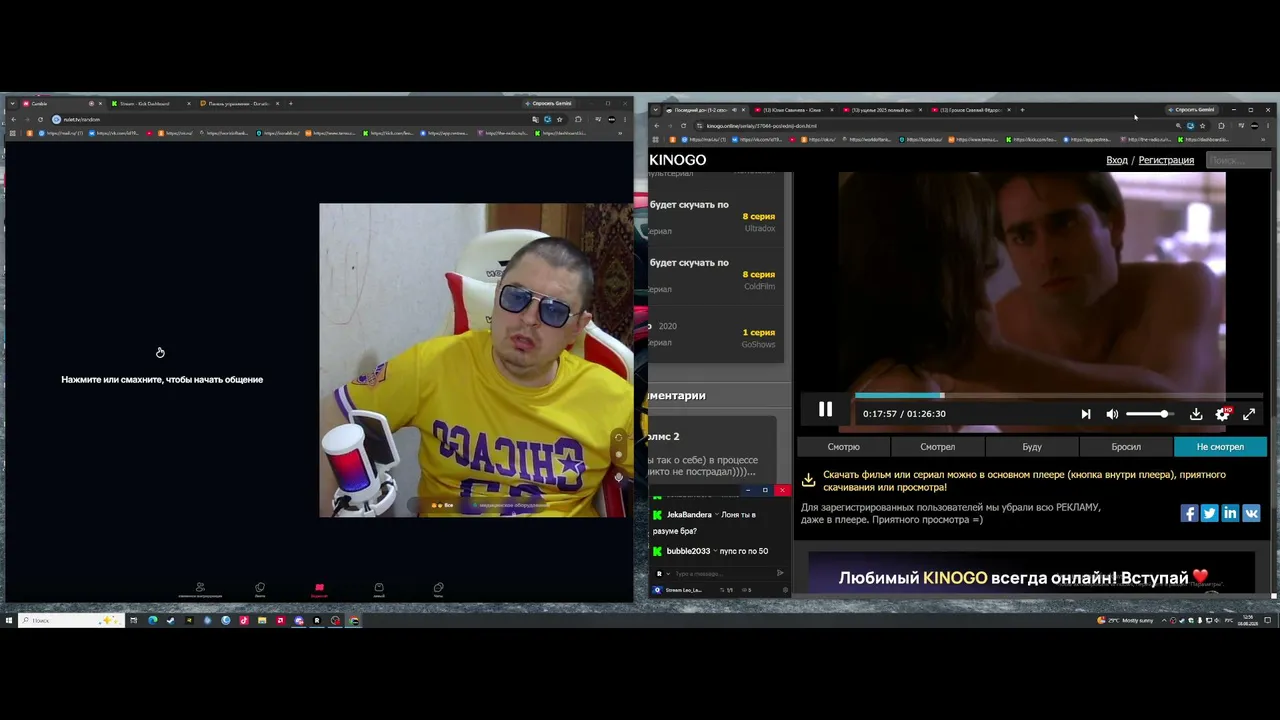Open the Windows Start menu
Image resolution: width=1280 pixels, height=720 pixels.
pyautogui.click(x=9, y=621)
